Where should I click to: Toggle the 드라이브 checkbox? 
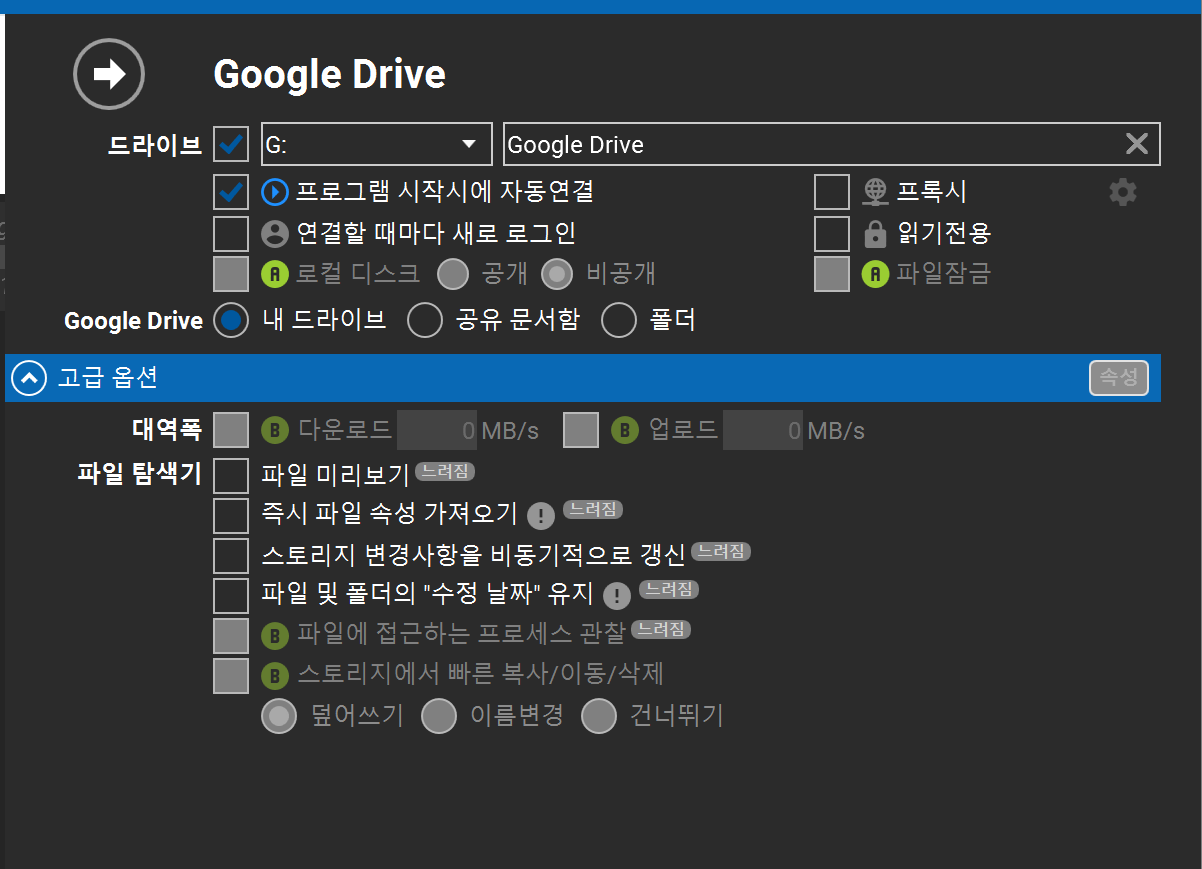231,144
